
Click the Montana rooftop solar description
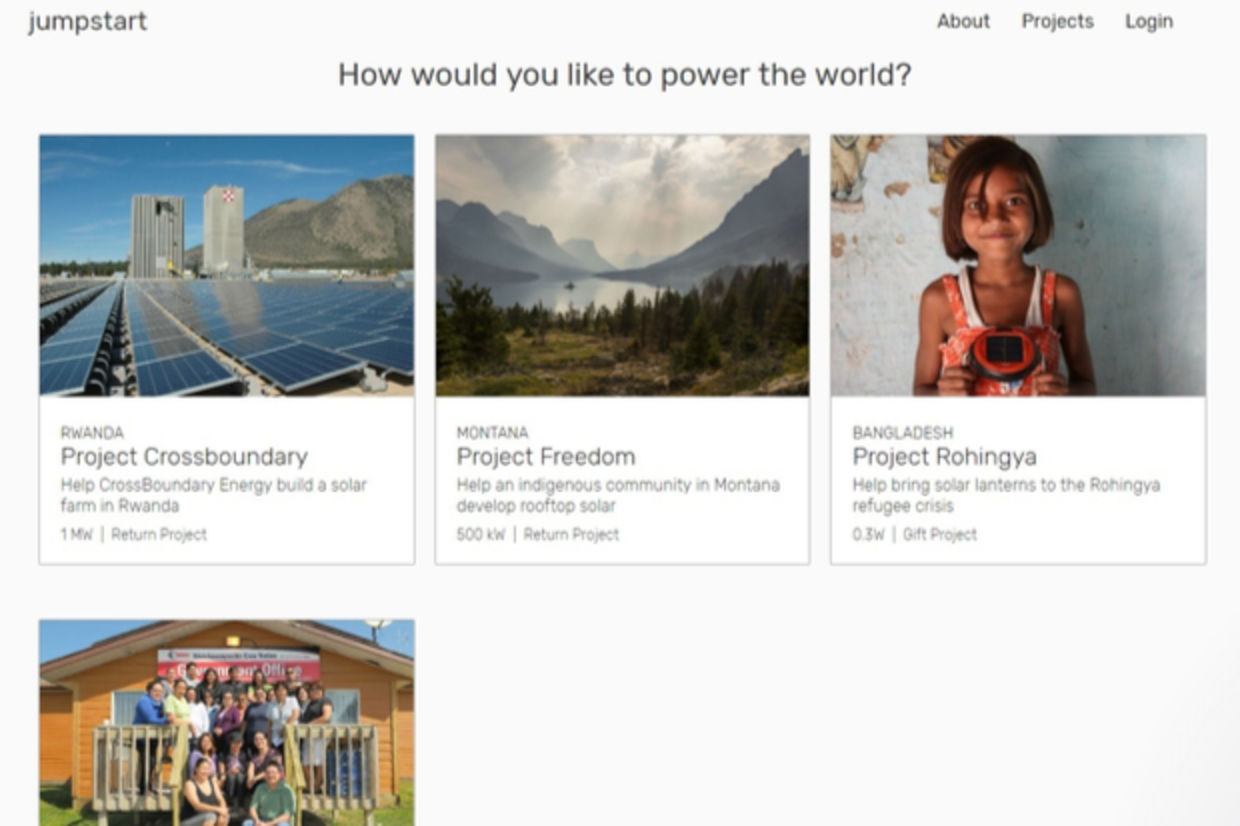[x=617, y=495]
